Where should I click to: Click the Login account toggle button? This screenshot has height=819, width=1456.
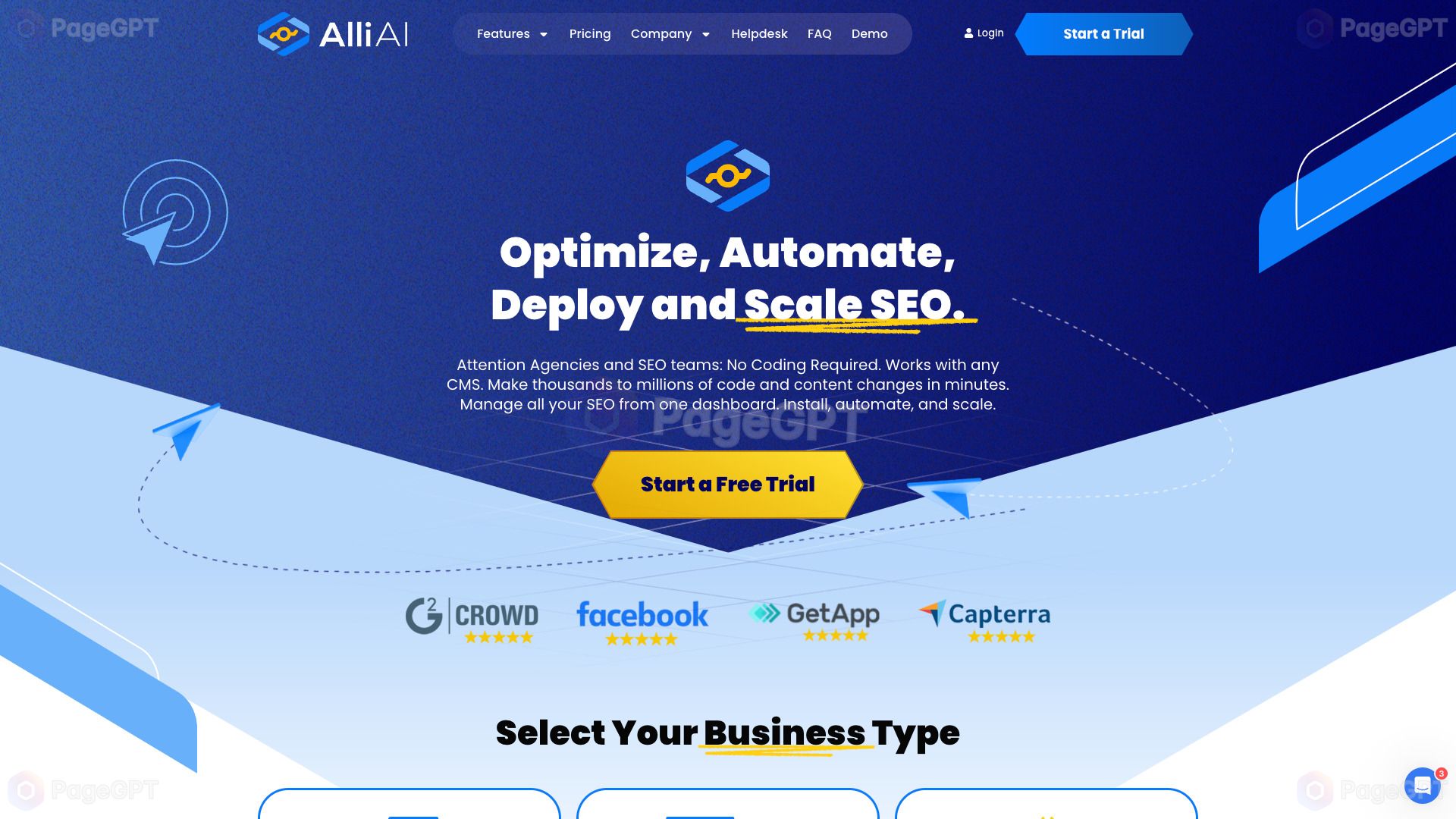tap(983, 32)
